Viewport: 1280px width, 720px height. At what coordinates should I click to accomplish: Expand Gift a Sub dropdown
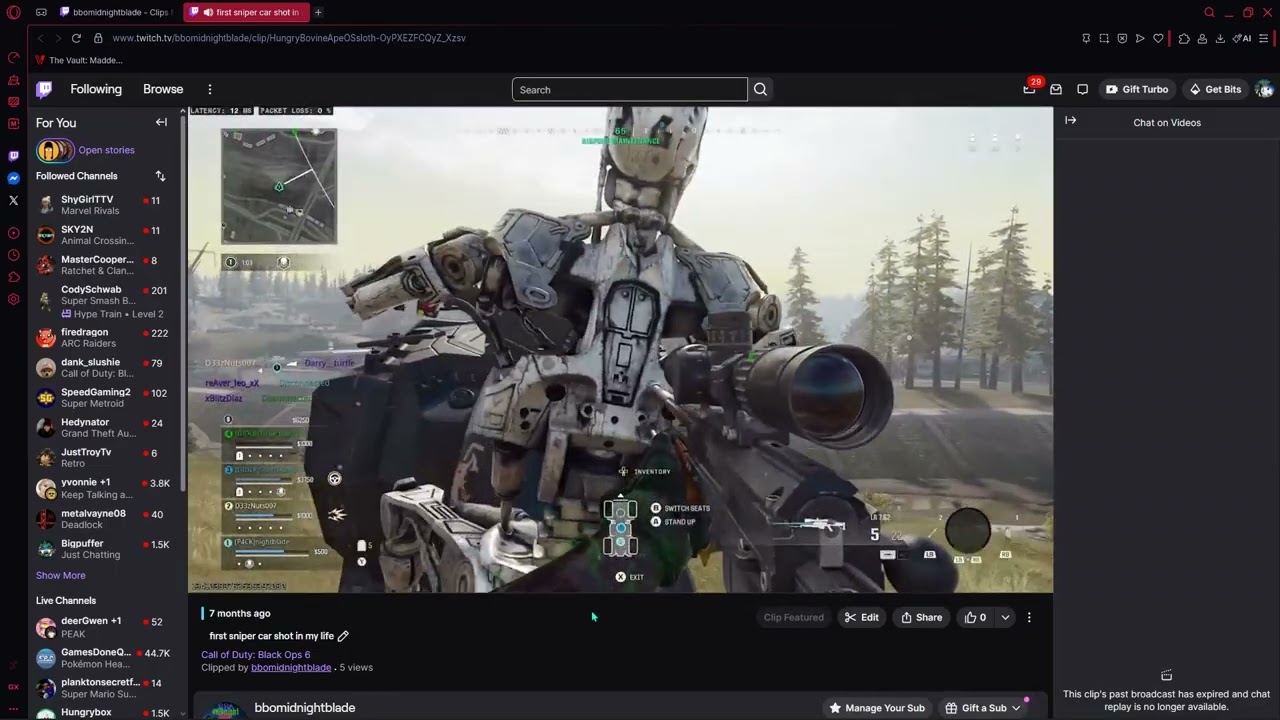(1016, 708)
